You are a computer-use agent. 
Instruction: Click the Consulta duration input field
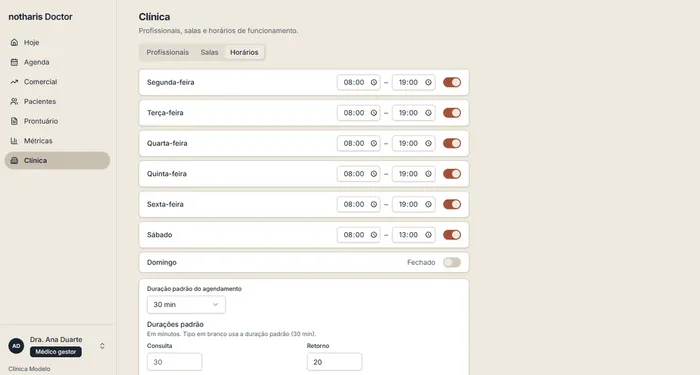[x=175, y=362]
